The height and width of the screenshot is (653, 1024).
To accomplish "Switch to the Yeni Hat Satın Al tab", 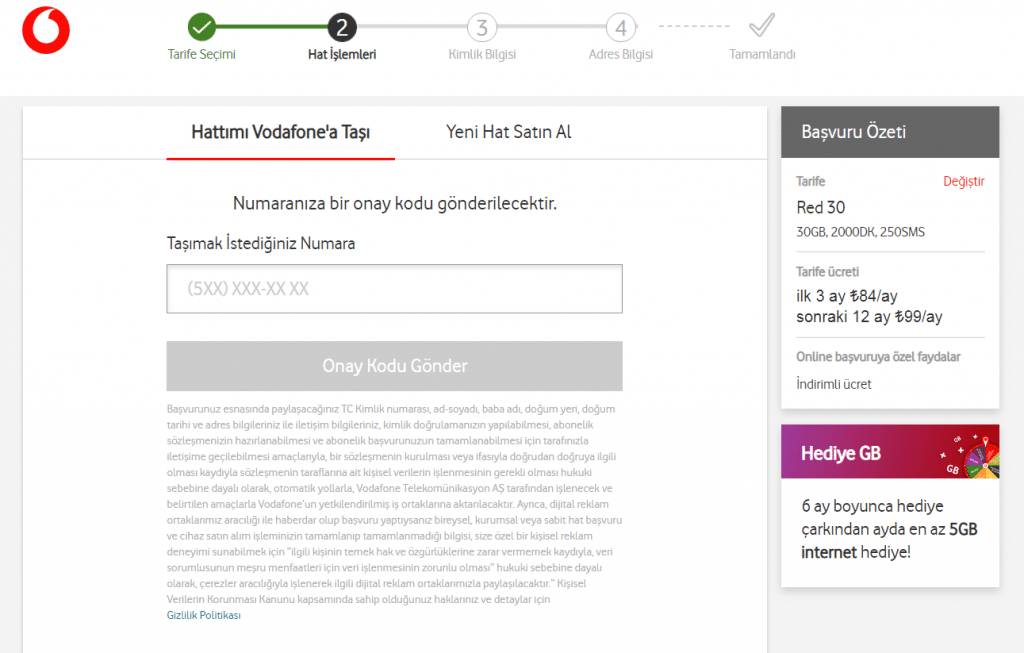I will coord(509,133).
